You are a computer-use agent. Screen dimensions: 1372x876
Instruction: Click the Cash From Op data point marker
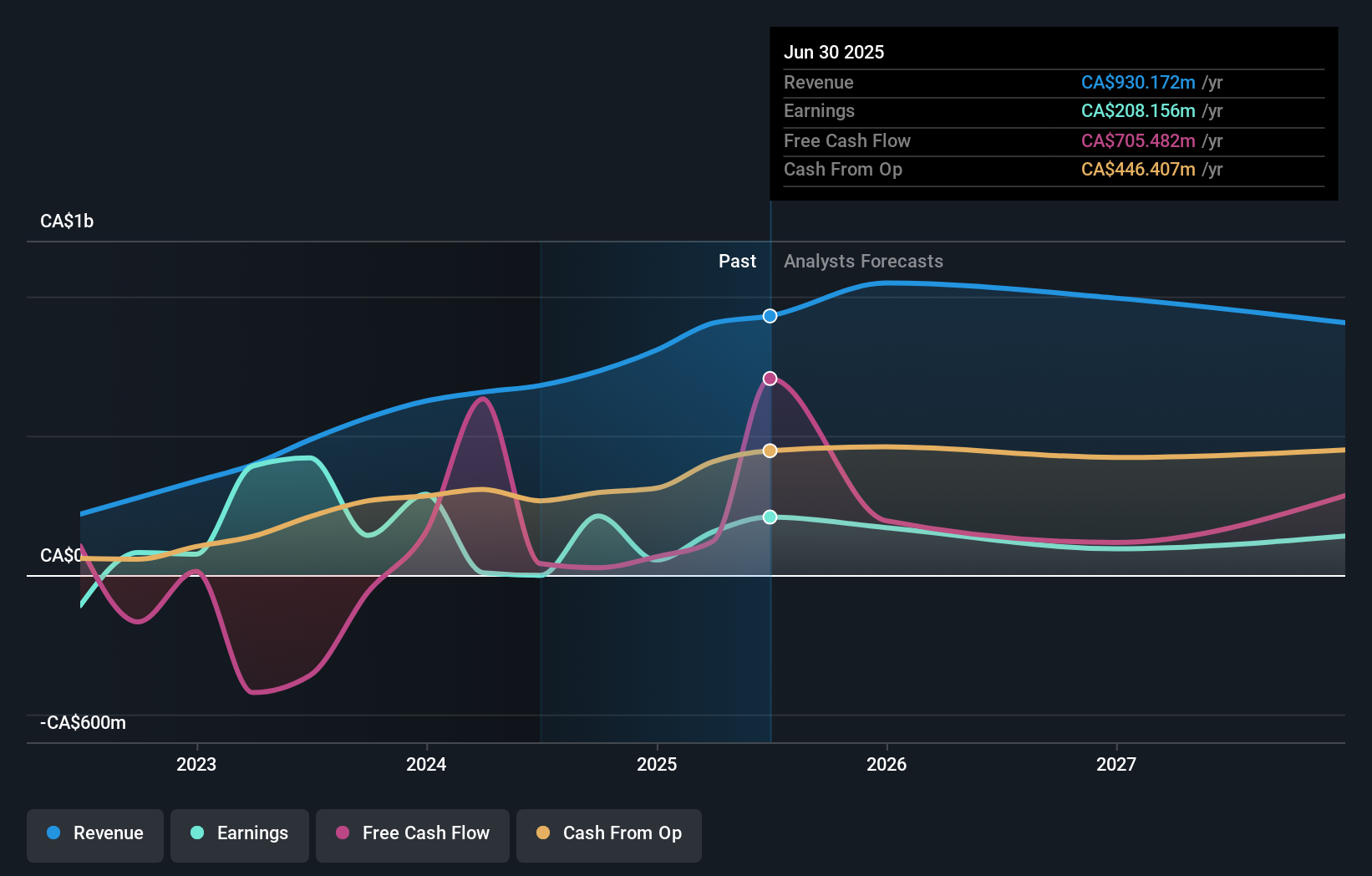(770, 451)
